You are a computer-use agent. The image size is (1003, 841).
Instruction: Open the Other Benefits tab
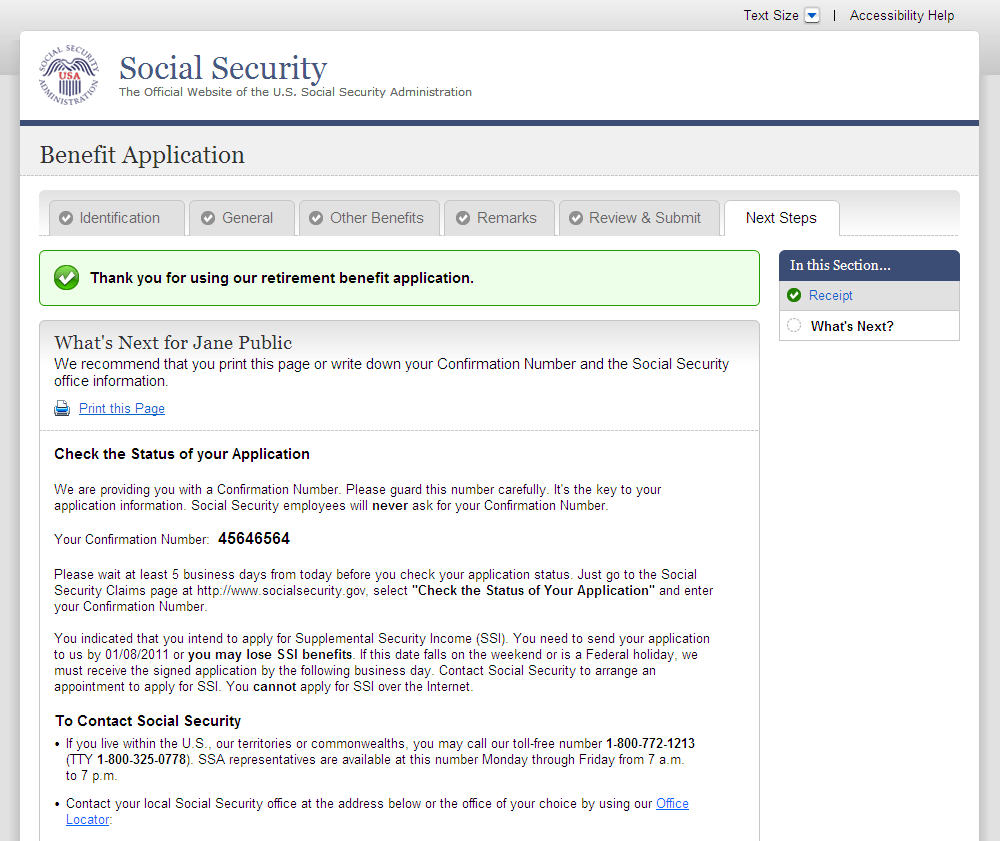tap(377, 218)
